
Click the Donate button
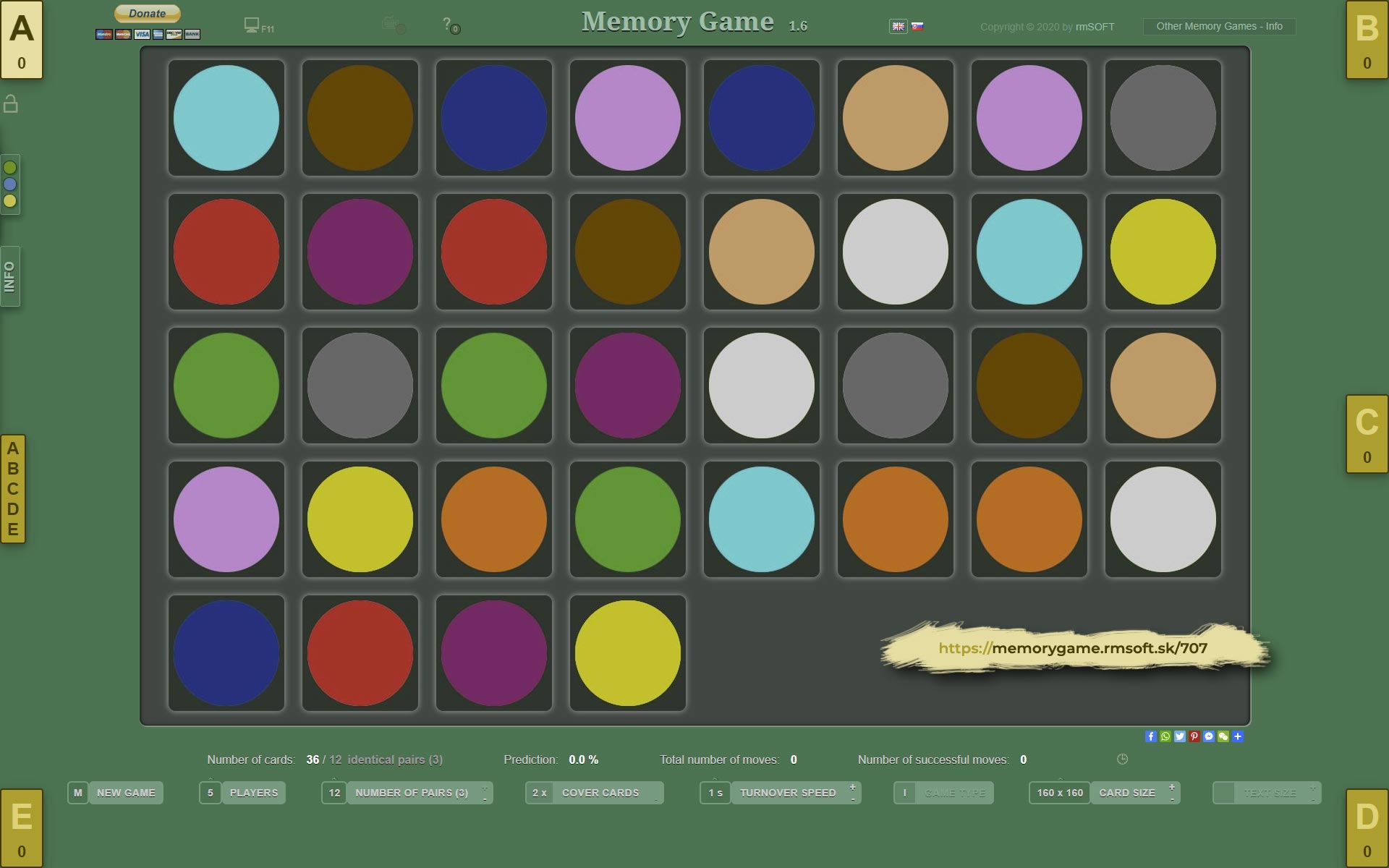148,14
